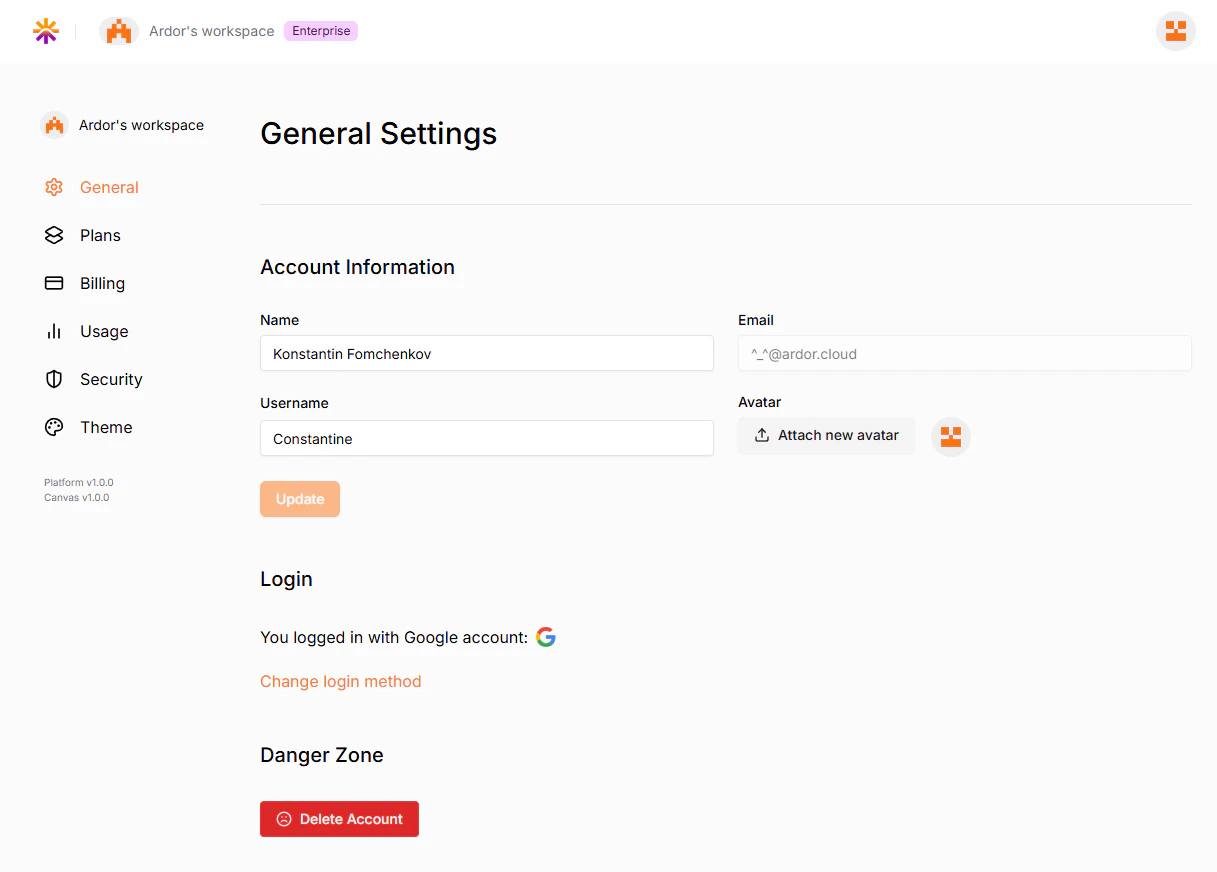The height and width of the screenshot is (872, 1217).
Task: Click the Plans layers icon
Action: 54,235
